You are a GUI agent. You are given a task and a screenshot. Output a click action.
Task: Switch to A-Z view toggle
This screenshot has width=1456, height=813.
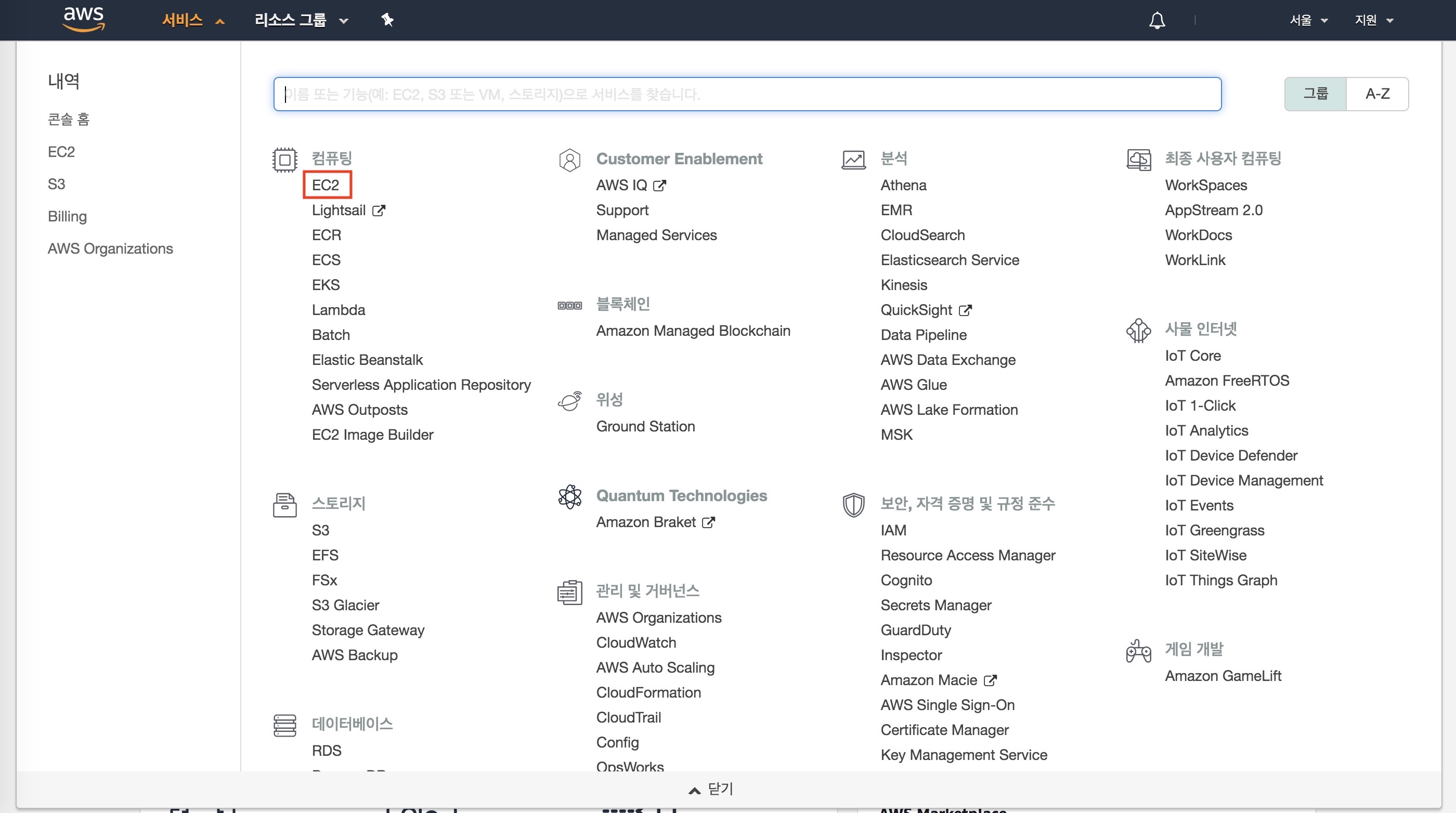pyautogui.click(x=1377, y=93)
